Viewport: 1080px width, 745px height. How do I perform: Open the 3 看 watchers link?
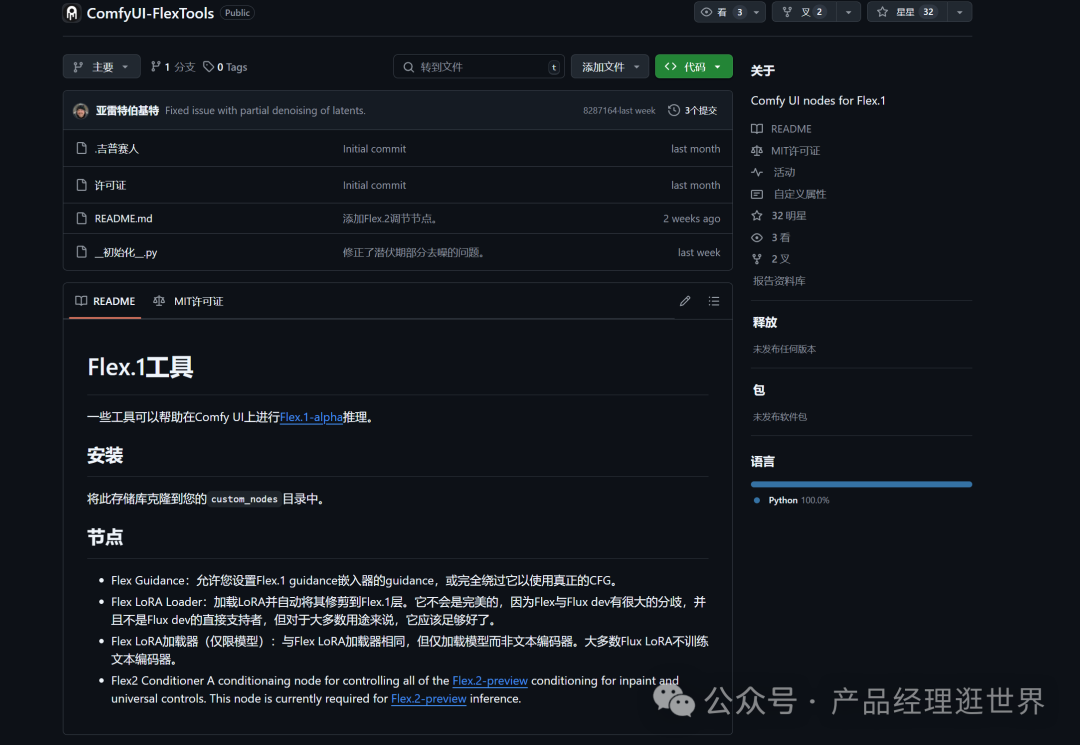tap(770, 238)
